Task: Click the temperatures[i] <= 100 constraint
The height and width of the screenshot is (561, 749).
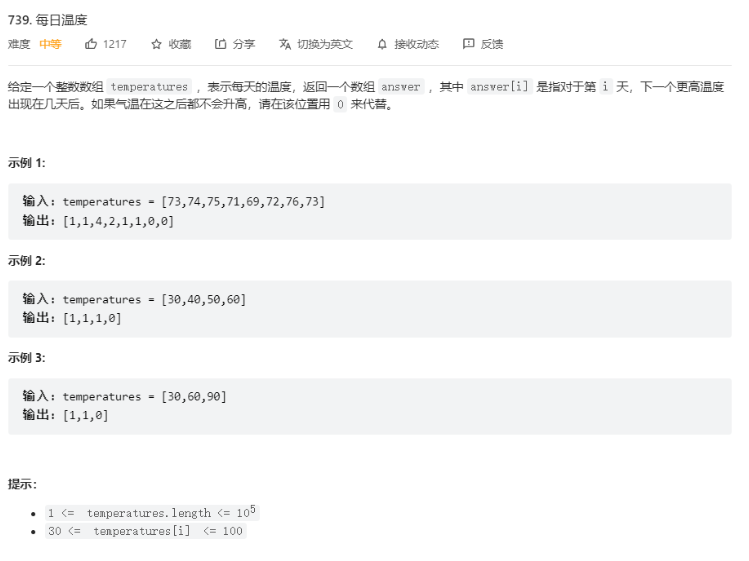Action: 146,531
